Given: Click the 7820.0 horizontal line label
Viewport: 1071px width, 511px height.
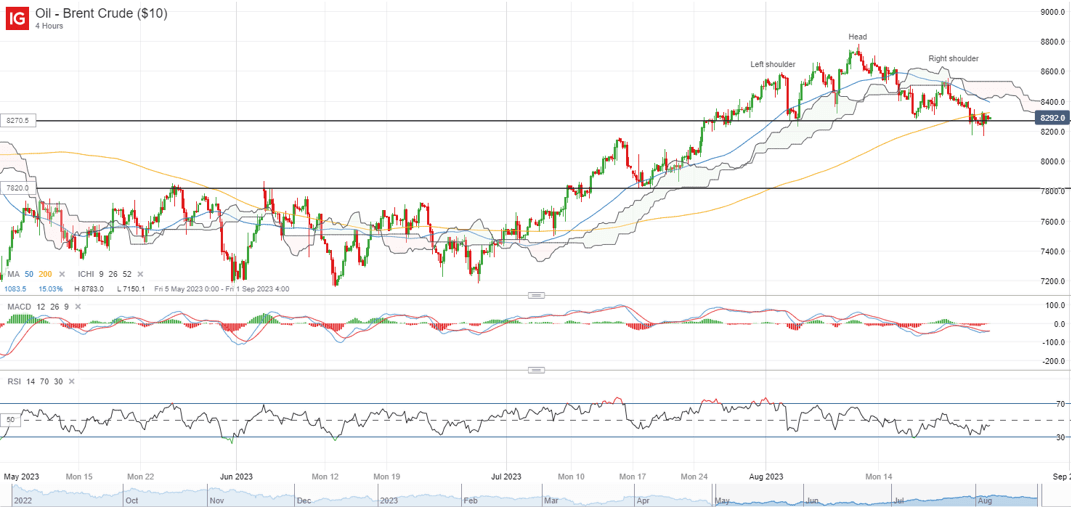Looking at the screenshot, I should click(x=19, y=187).
